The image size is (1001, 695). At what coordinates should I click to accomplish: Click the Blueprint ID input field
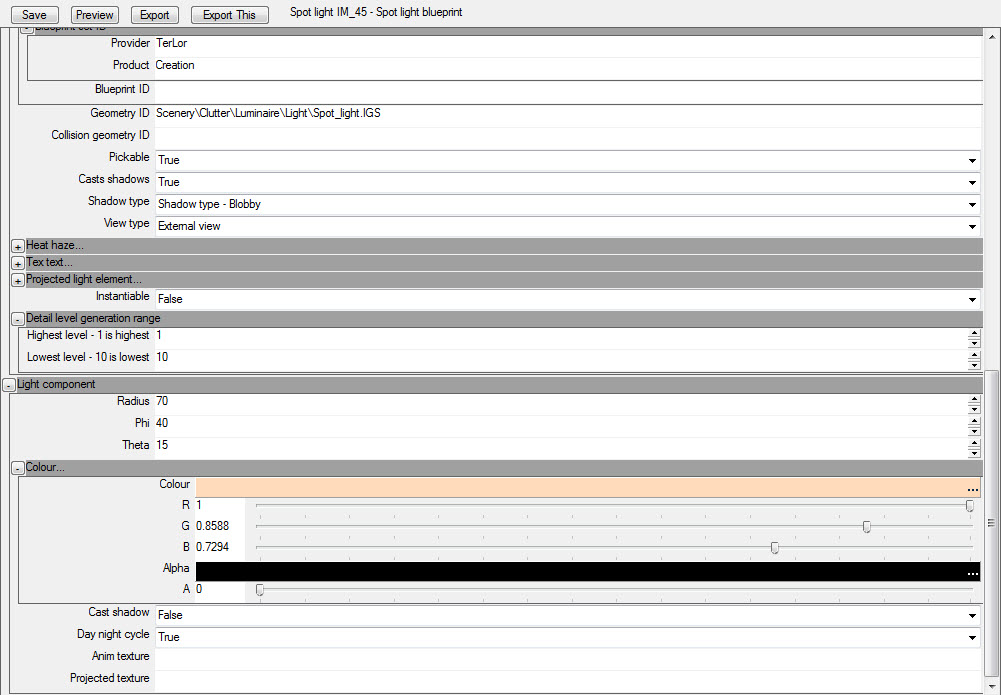[568, 89]
